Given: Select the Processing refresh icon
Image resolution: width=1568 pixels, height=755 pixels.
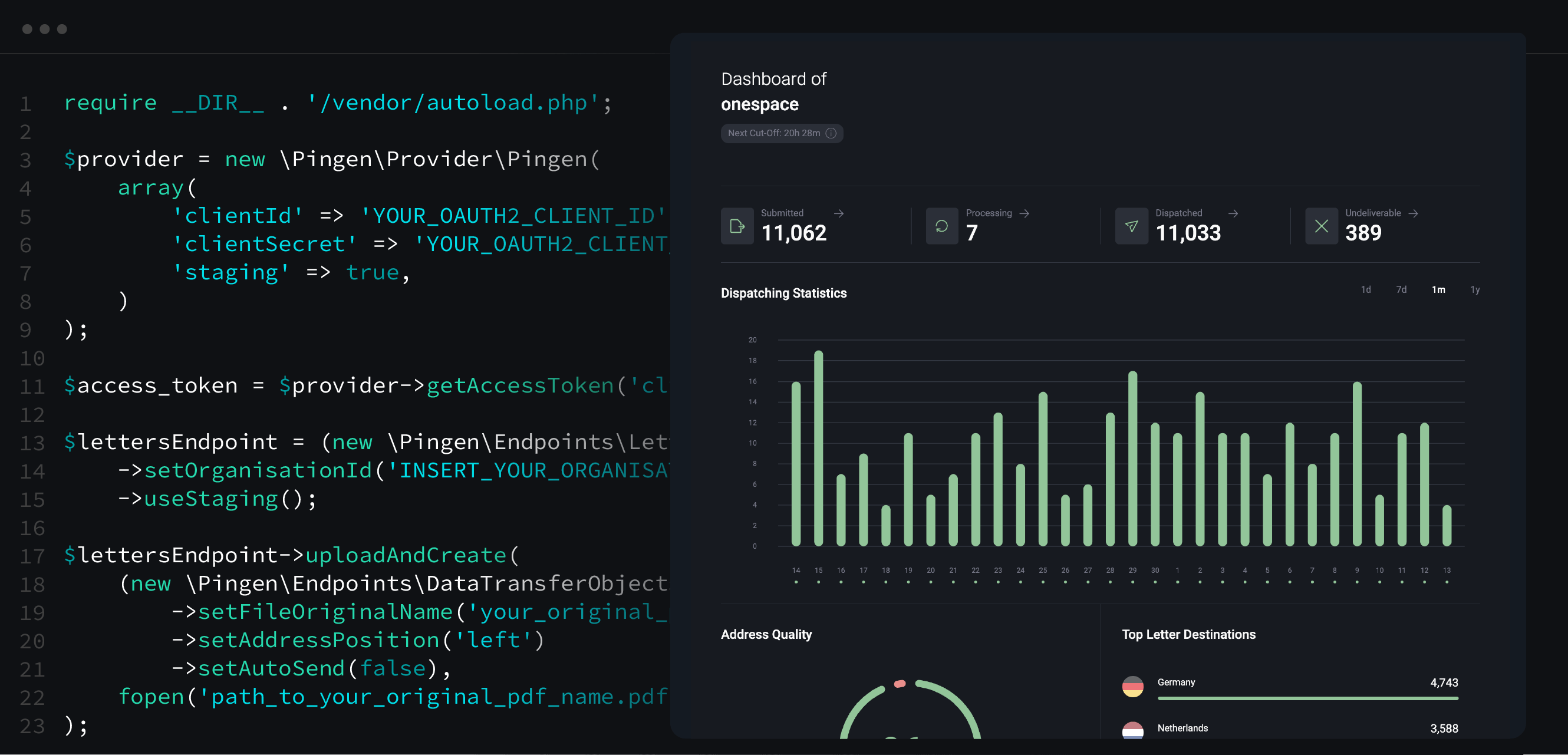Looking at the screenshot, I should (x=941, y=226).
